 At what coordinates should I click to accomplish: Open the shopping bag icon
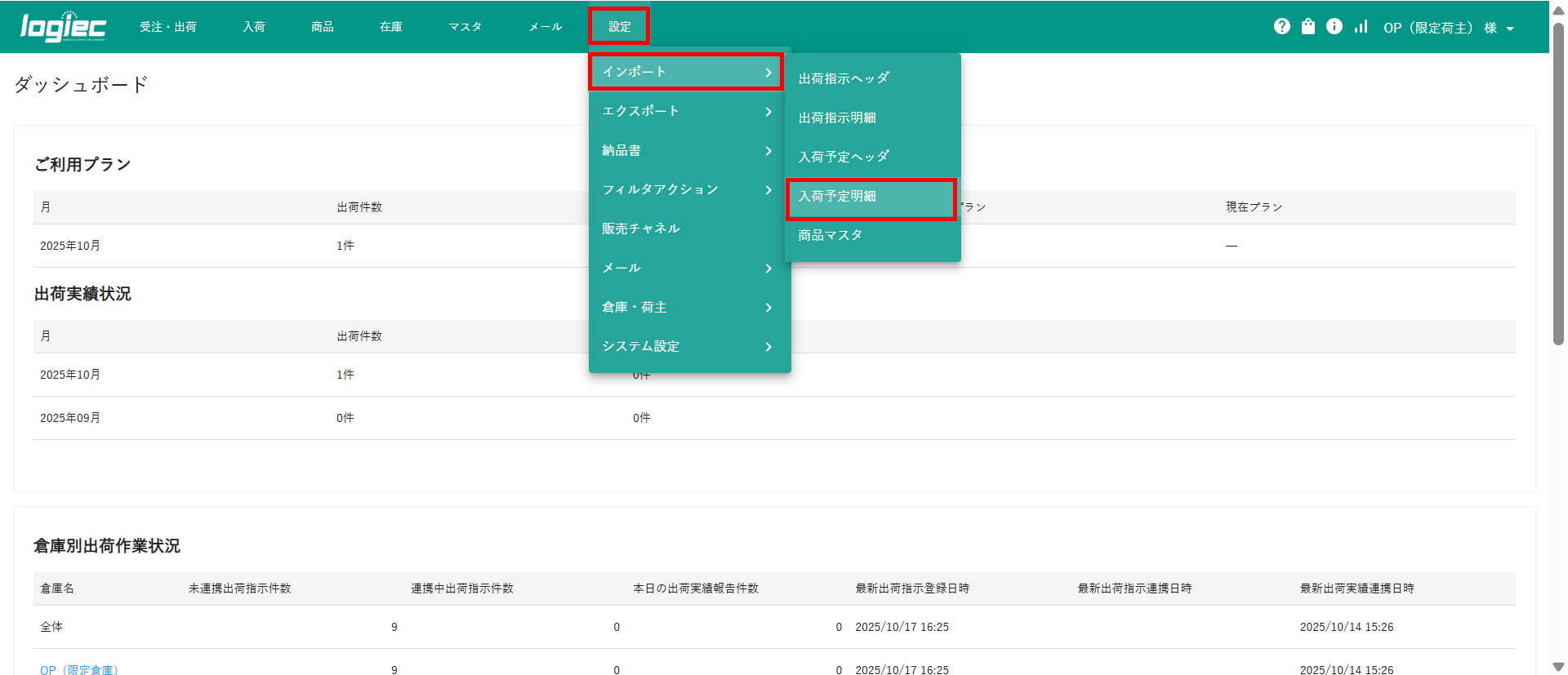[1308, 27]
